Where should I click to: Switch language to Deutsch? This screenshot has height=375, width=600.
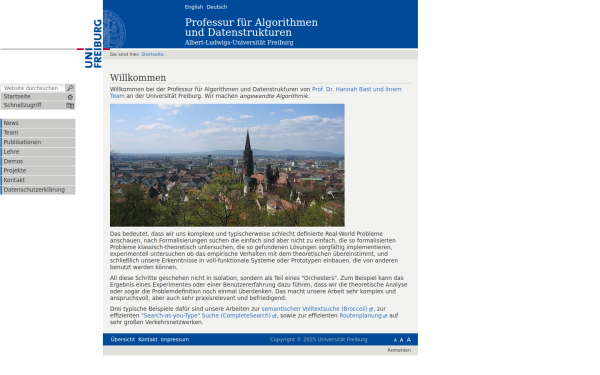(217, 7)
